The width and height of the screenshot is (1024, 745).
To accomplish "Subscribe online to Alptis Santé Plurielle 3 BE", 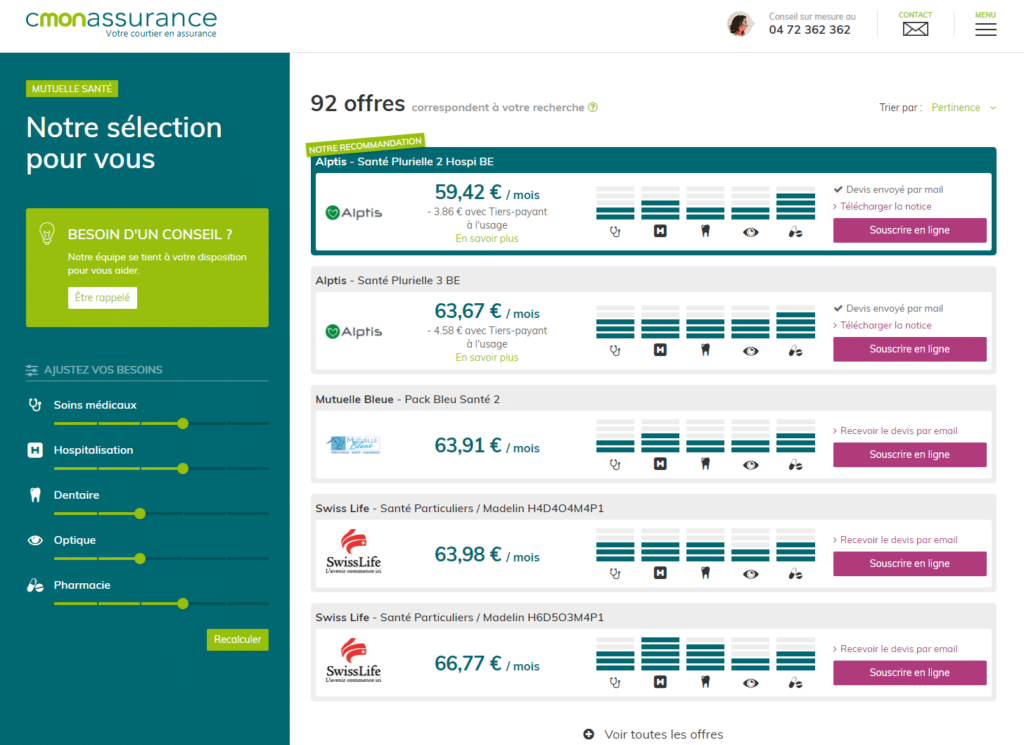I will (x=909, y=349).
